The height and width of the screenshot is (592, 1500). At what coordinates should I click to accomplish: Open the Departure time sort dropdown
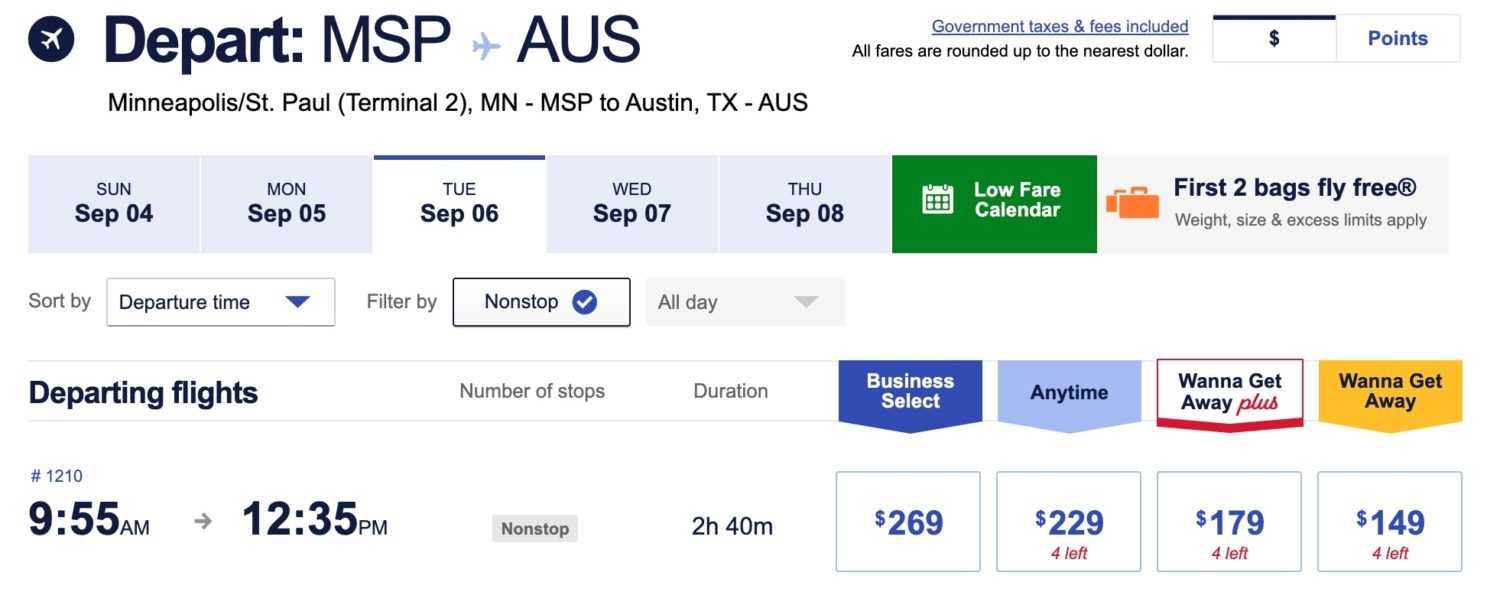(x=220, y=301)
